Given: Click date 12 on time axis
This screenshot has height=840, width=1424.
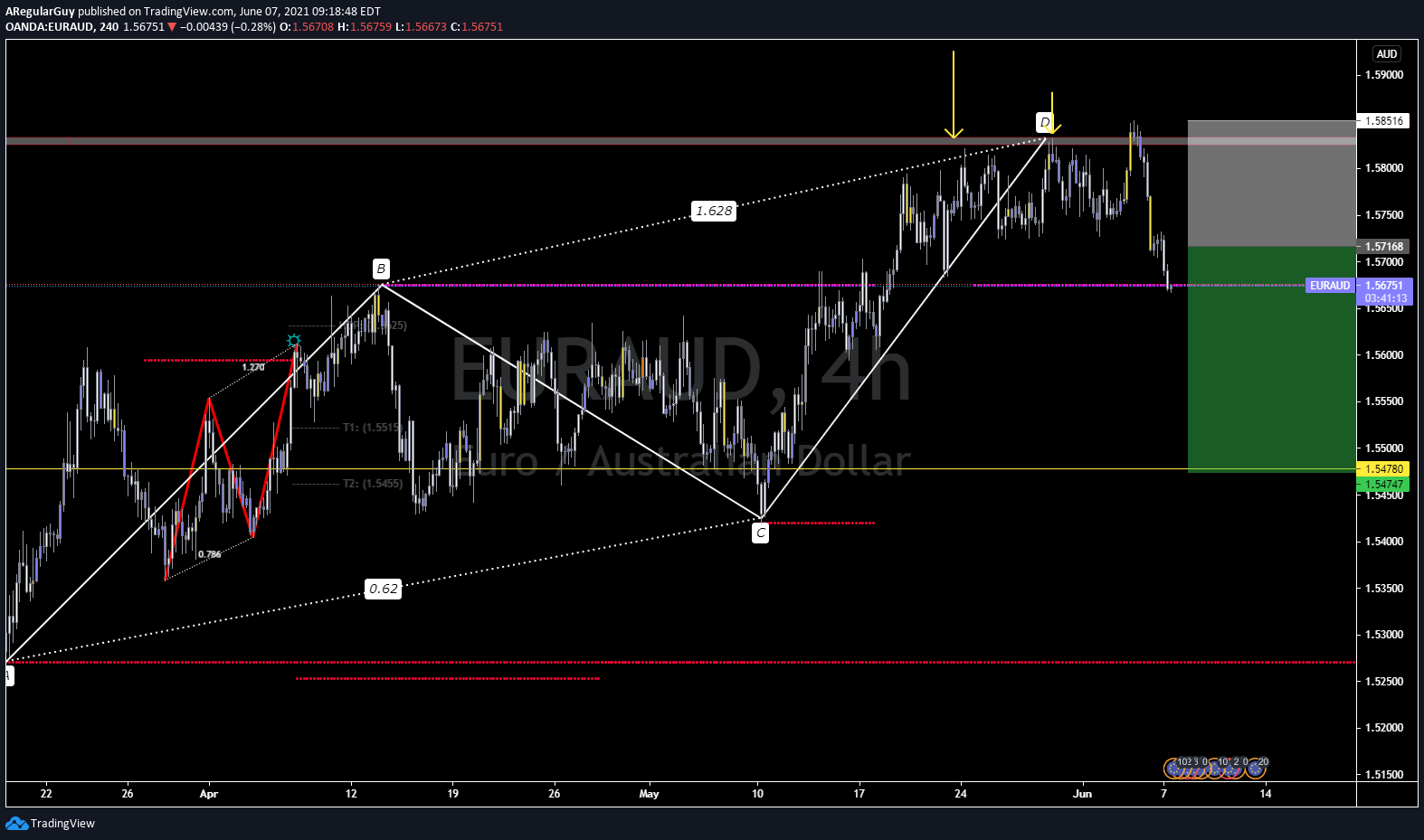Looking at the screenshot, I should [351, 794].
